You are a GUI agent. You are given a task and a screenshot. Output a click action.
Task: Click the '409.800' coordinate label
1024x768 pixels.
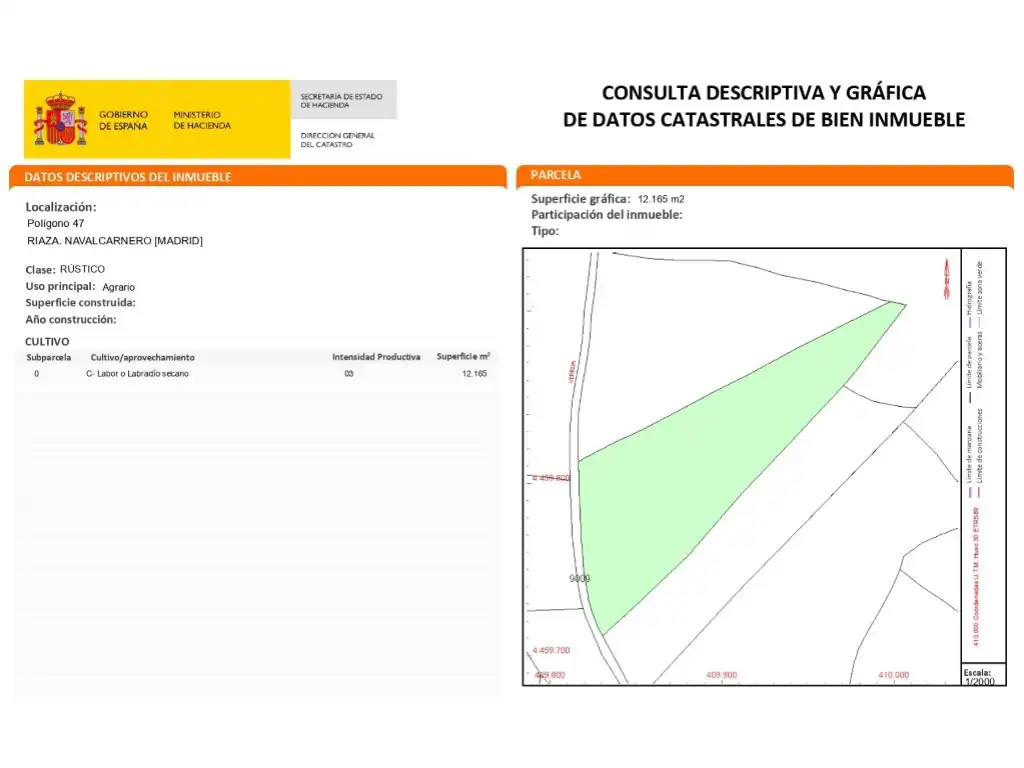point(550,675)
